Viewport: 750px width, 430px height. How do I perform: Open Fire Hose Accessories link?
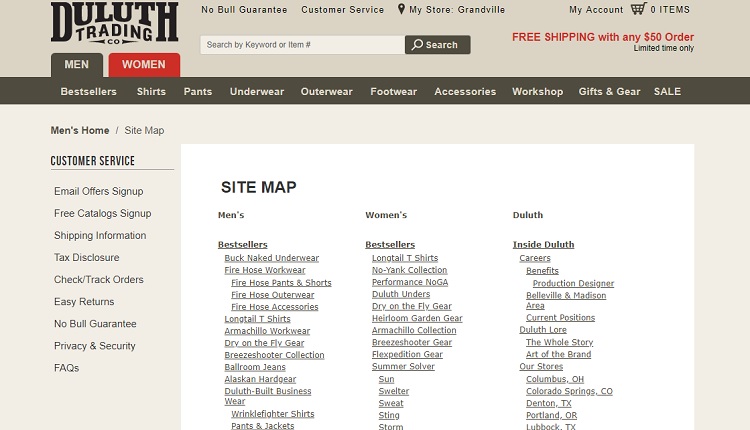tap(275, 307)
